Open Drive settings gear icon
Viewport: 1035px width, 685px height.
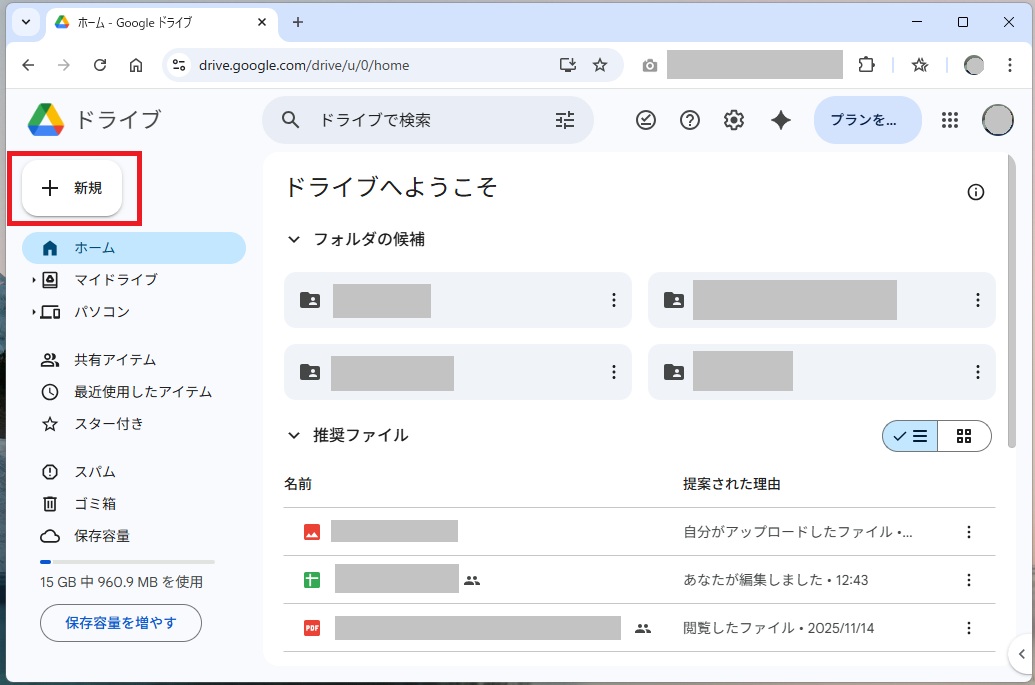point(734,120)
